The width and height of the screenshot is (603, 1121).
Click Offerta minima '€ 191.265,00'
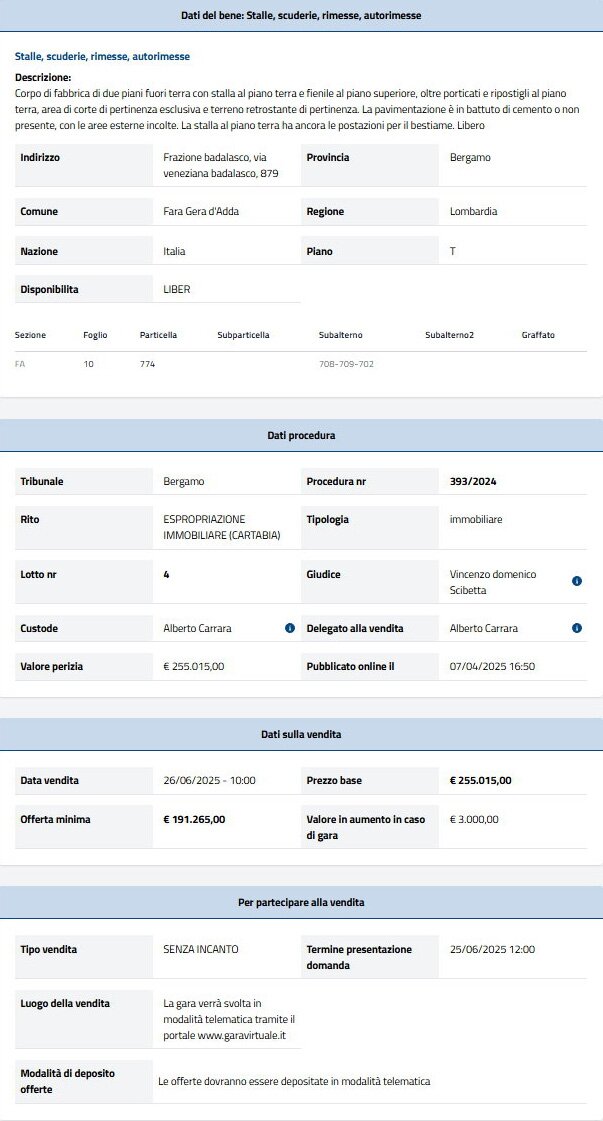[195, 819]
